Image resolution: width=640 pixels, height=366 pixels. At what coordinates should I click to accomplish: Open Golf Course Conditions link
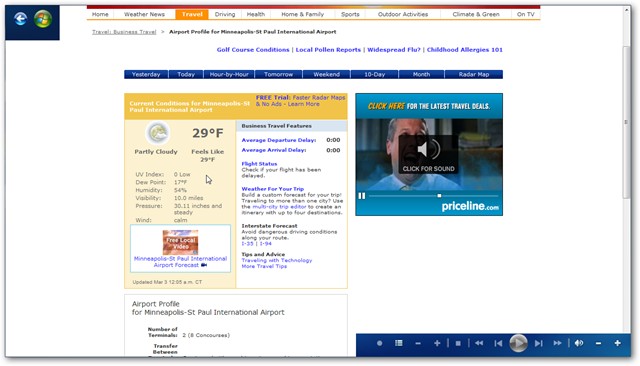coord(253,50)
